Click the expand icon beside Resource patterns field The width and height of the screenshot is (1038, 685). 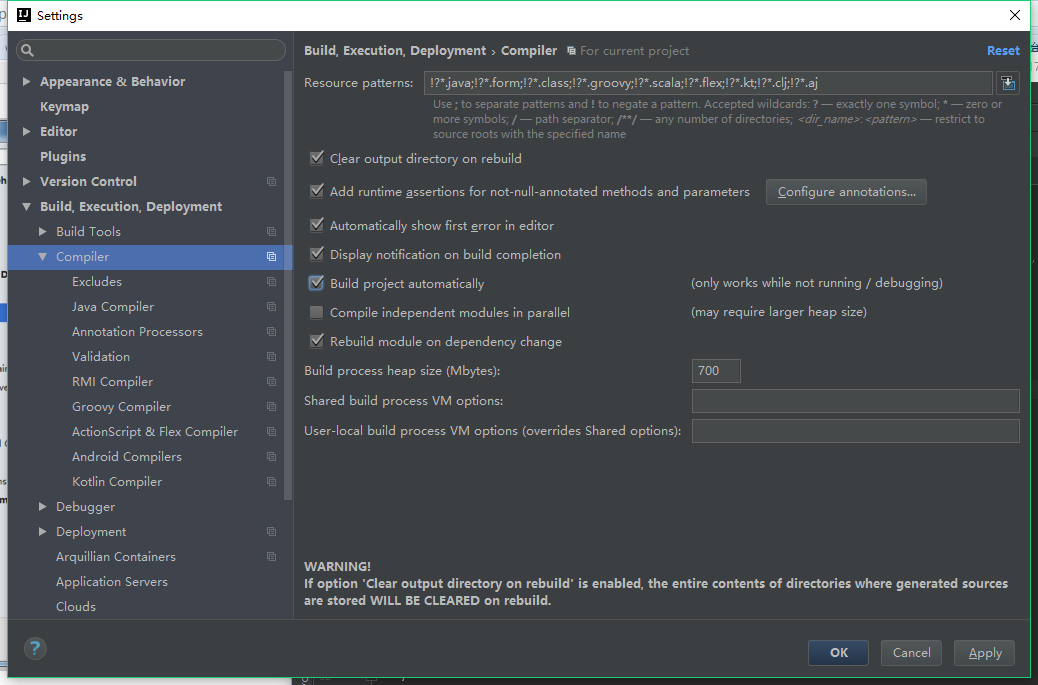(1008, 82)
